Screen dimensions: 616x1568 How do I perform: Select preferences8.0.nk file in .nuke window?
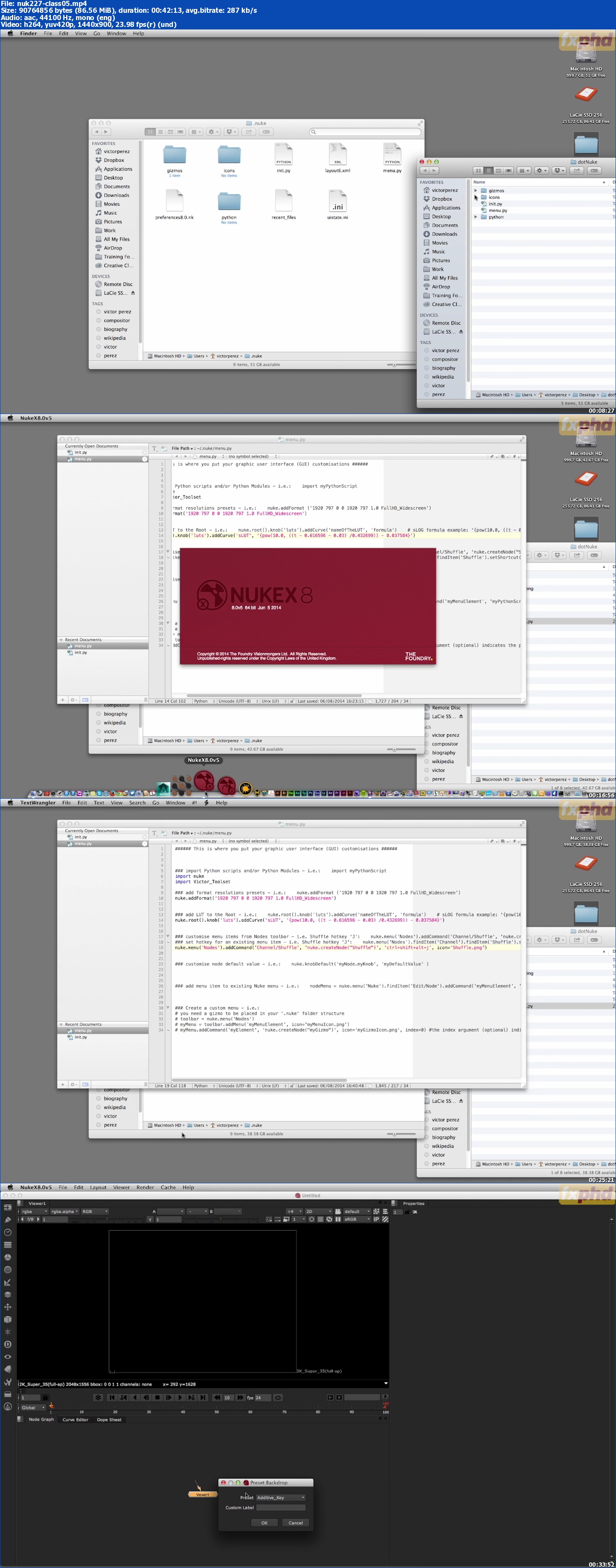174,204
